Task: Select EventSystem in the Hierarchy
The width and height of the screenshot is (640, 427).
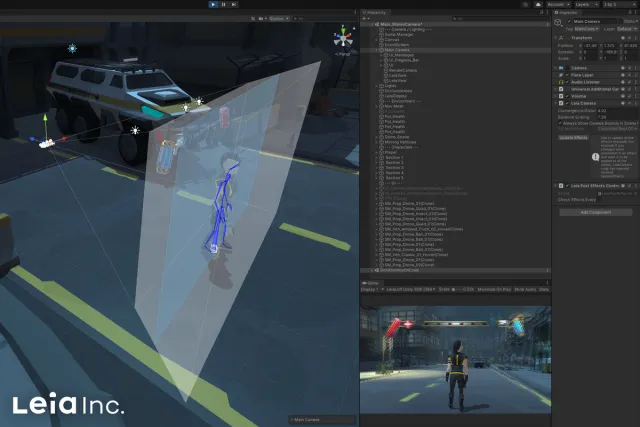Action: [x=396, y=45]
